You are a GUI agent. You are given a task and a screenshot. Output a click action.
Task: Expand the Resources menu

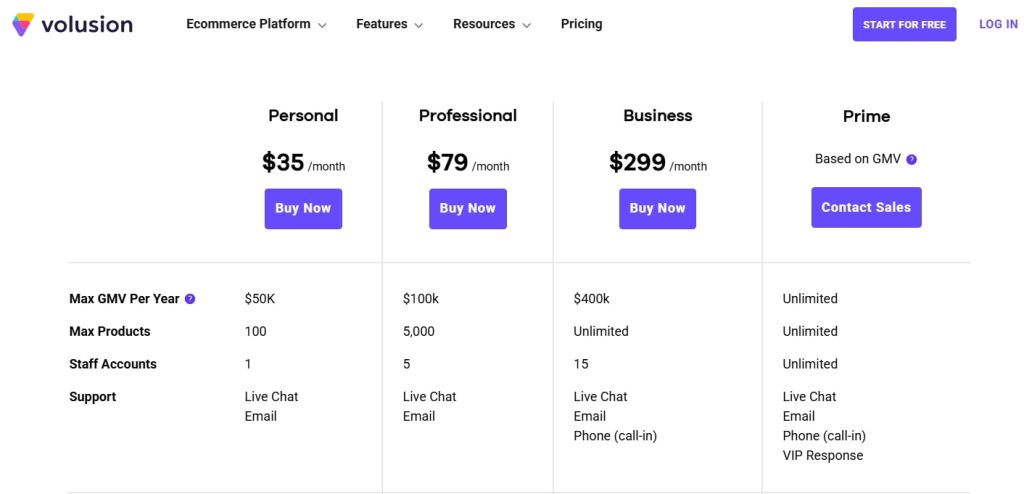(x=491, y=24)
